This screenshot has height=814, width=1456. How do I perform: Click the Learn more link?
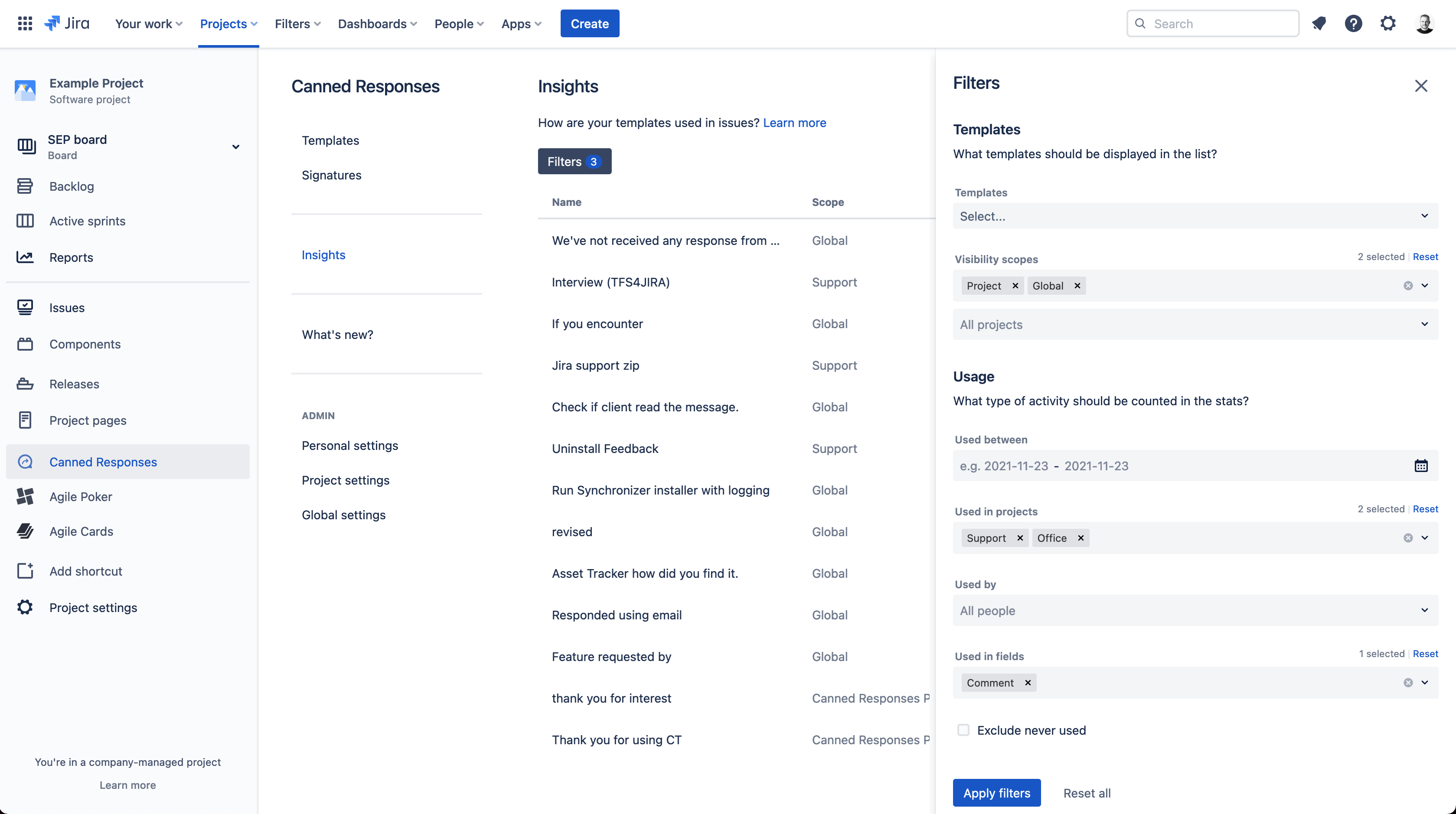click(795, 122)
